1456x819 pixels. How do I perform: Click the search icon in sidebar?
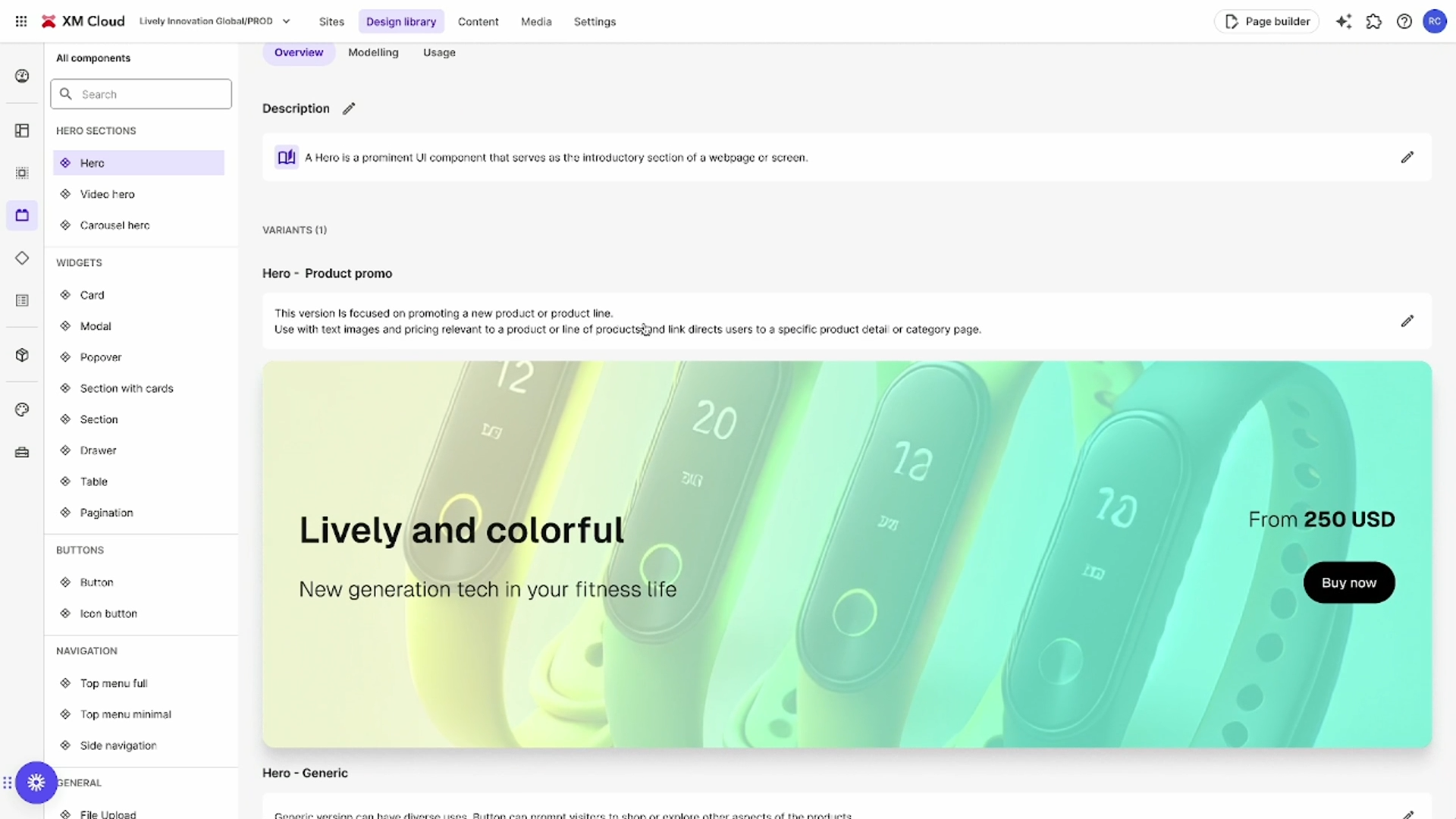[x=66, y=93]
